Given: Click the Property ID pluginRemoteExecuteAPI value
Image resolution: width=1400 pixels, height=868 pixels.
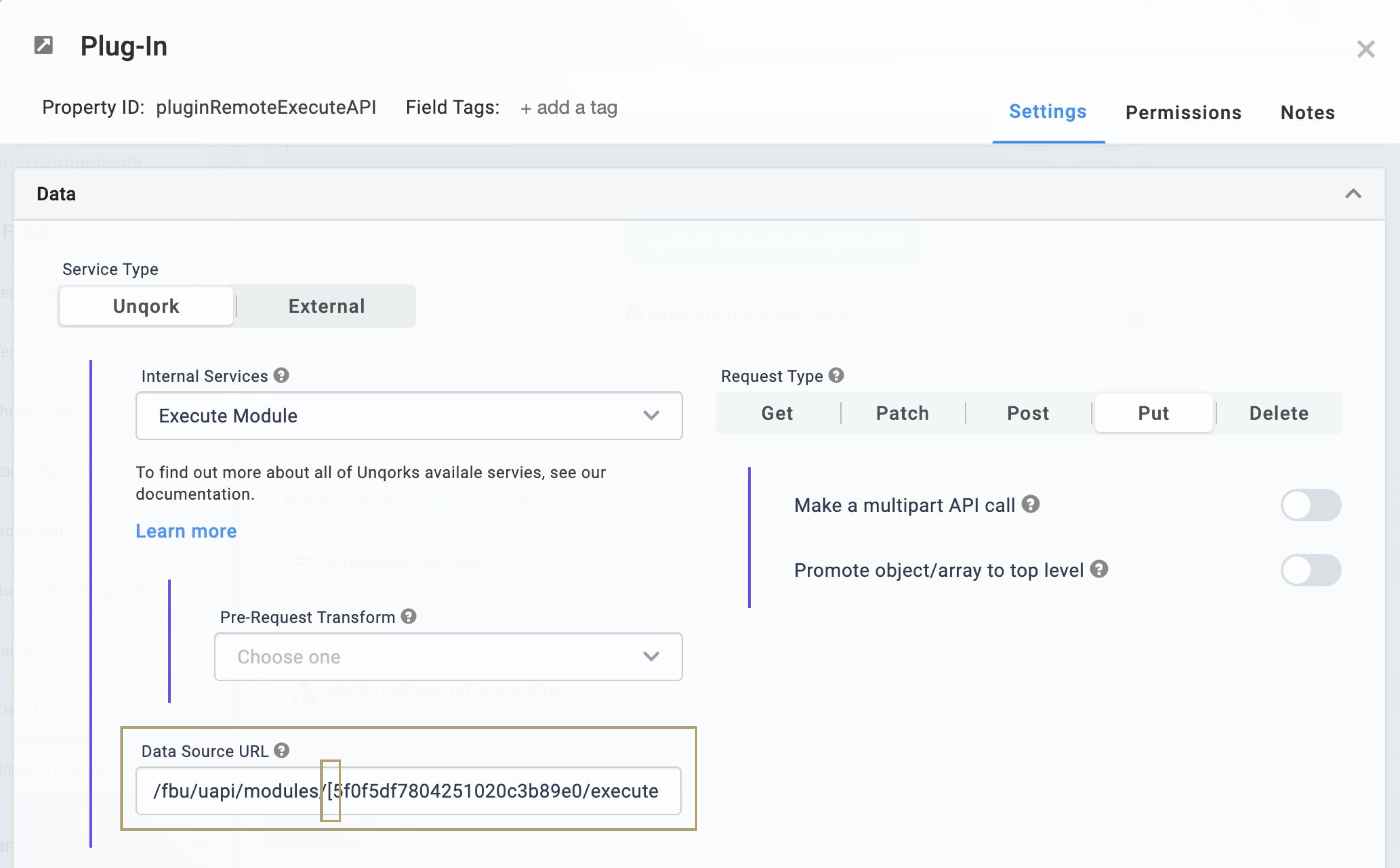Looking at the screenshot, I should pyautogui.click(x=266, y=107).
